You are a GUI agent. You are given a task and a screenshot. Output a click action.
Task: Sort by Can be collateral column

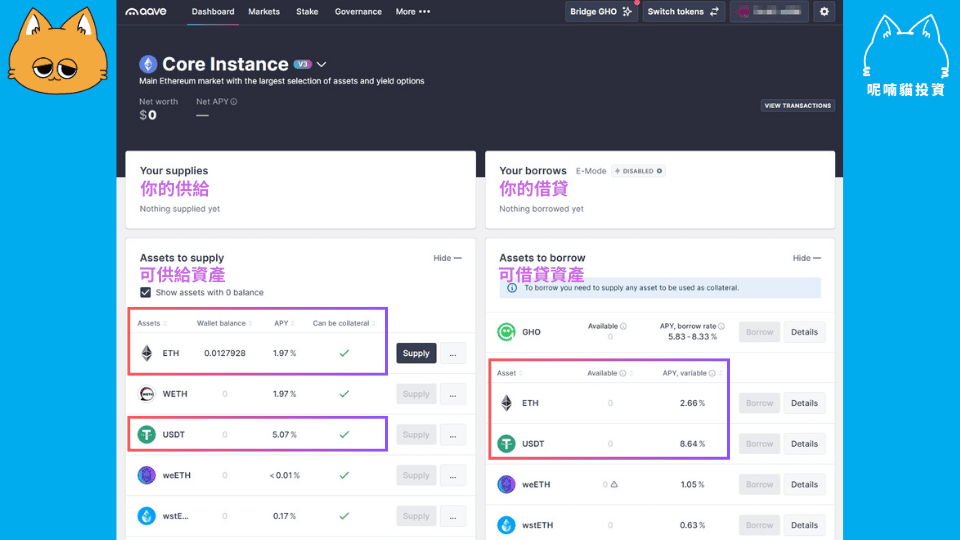343,323
